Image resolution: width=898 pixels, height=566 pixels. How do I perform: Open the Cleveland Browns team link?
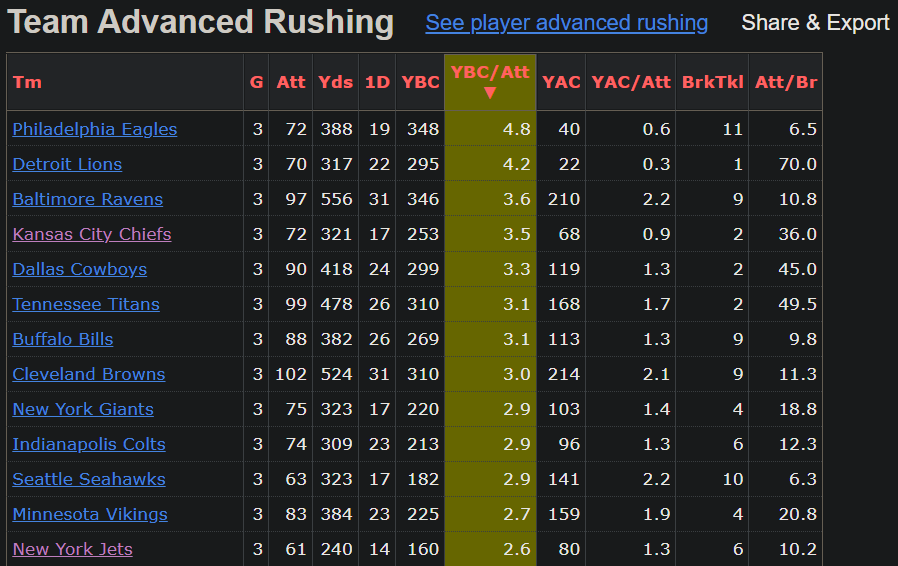pyautogui.click(x=89, y=374)
